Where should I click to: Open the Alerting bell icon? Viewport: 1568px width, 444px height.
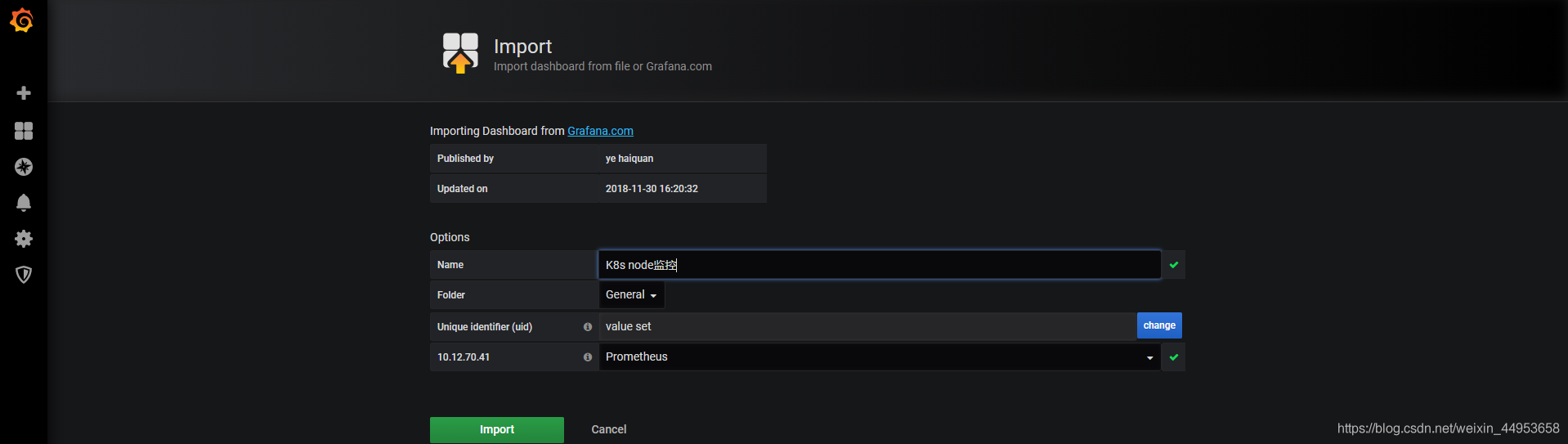point(24,203)
